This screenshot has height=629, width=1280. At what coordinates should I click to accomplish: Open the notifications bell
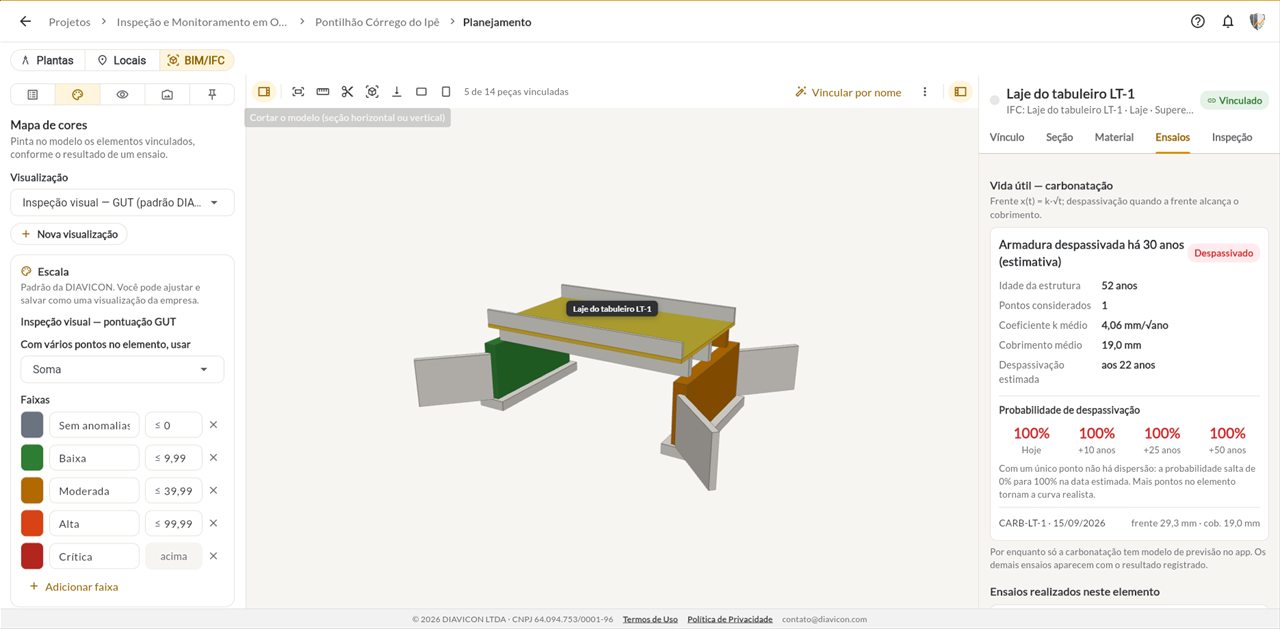click(x=1228, y=21)
